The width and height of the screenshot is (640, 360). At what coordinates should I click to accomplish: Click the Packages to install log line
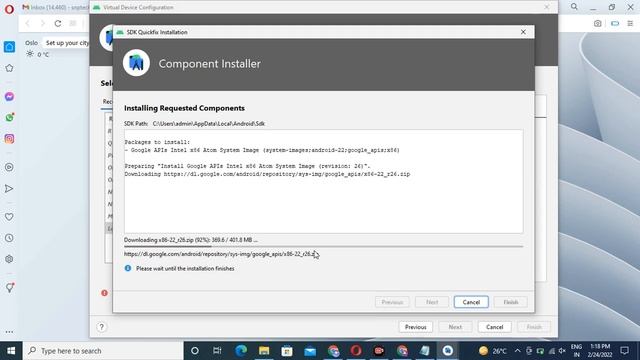pyautogui.click(x=157, y=142)
